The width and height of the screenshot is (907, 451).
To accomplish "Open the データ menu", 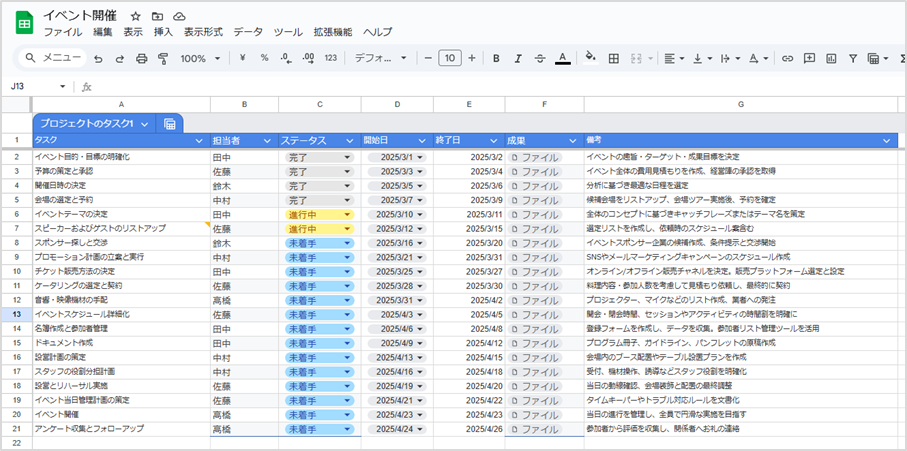I will (248, 32).
